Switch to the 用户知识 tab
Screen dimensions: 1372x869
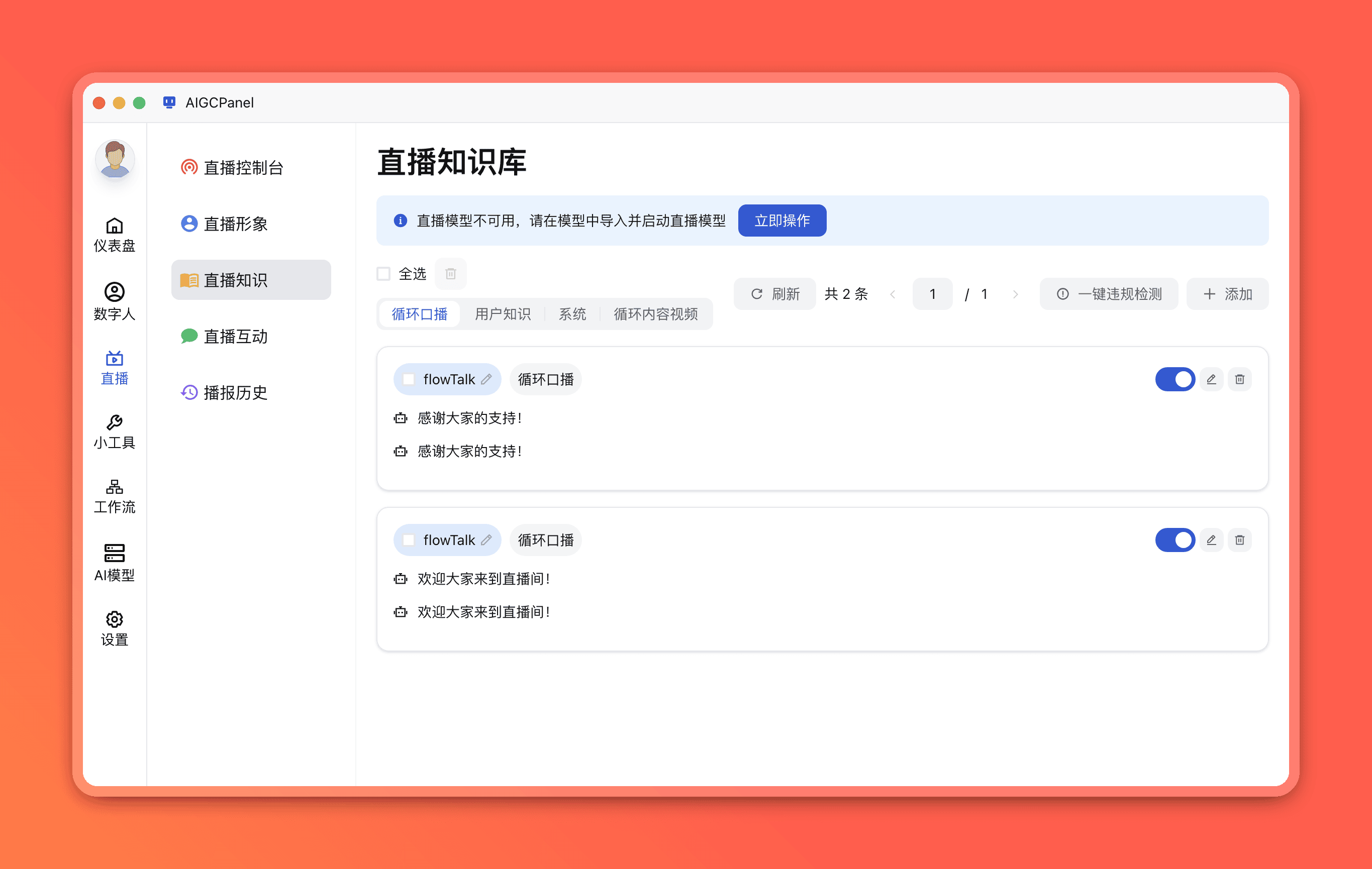click(503, 314)
